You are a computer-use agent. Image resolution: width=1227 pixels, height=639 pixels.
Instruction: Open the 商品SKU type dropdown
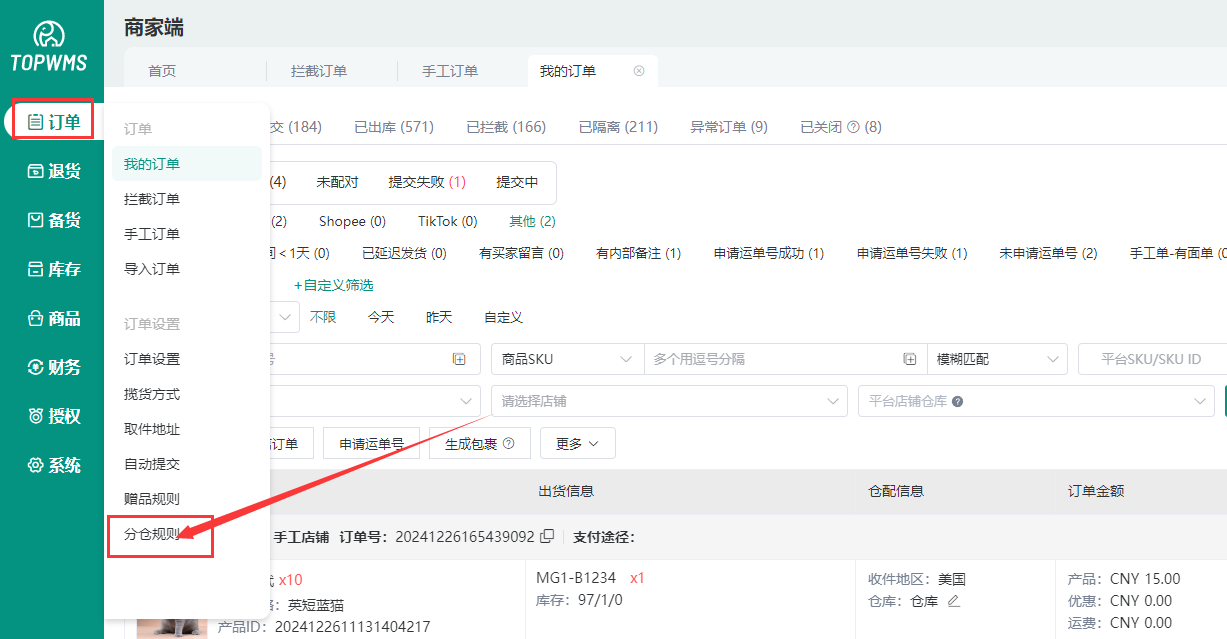(x=567, y=359)
